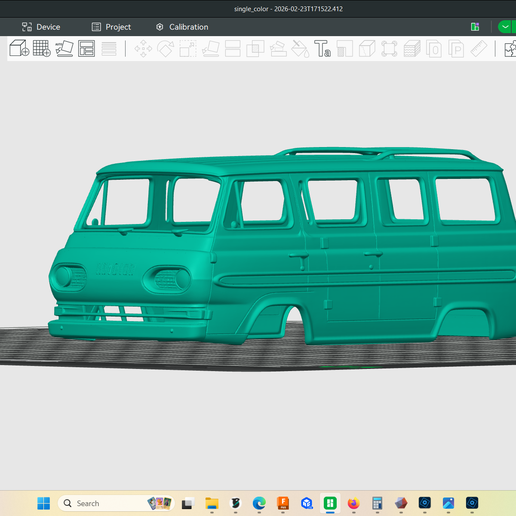Open File Explorer from the taskbar

[x=212, y=503]
